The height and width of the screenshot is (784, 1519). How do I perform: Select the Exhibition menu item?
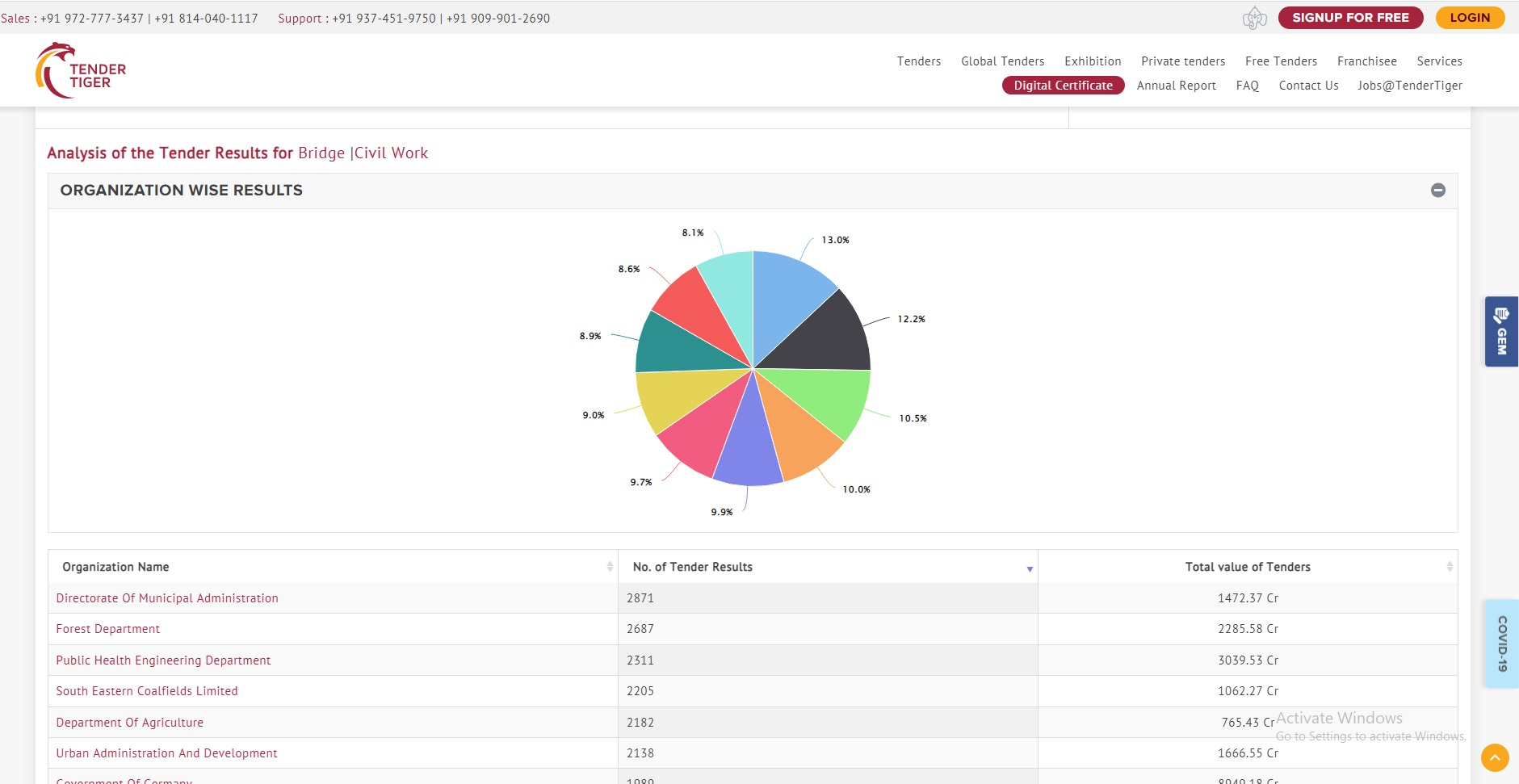point(1092,61)
